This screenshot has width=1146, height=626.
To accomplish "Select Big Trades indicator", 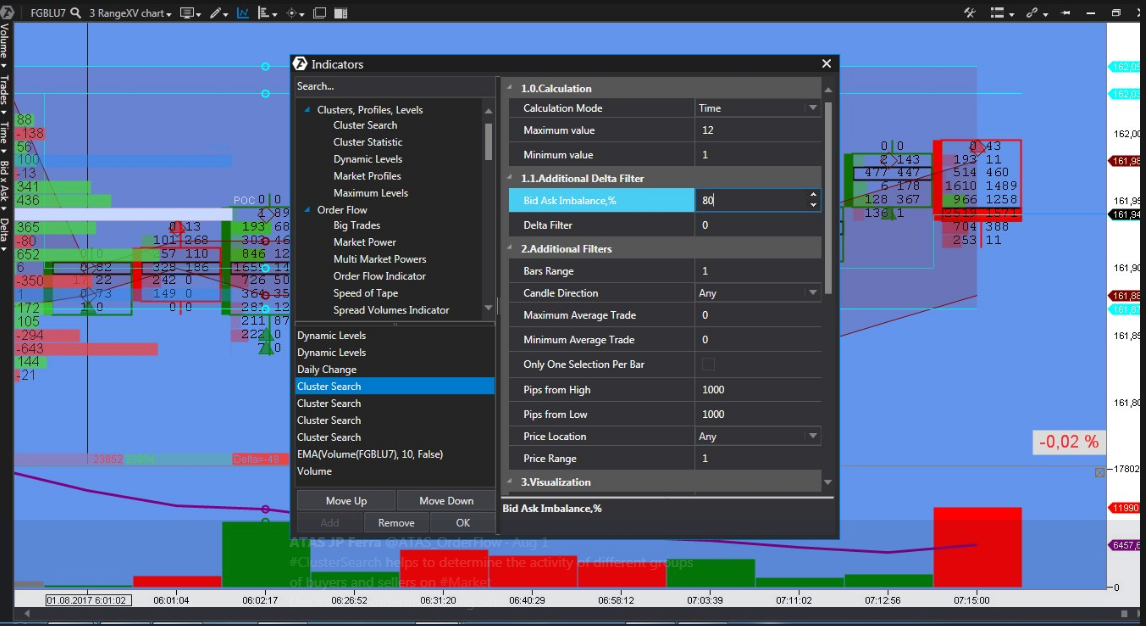I will click(x=356, y=225).
